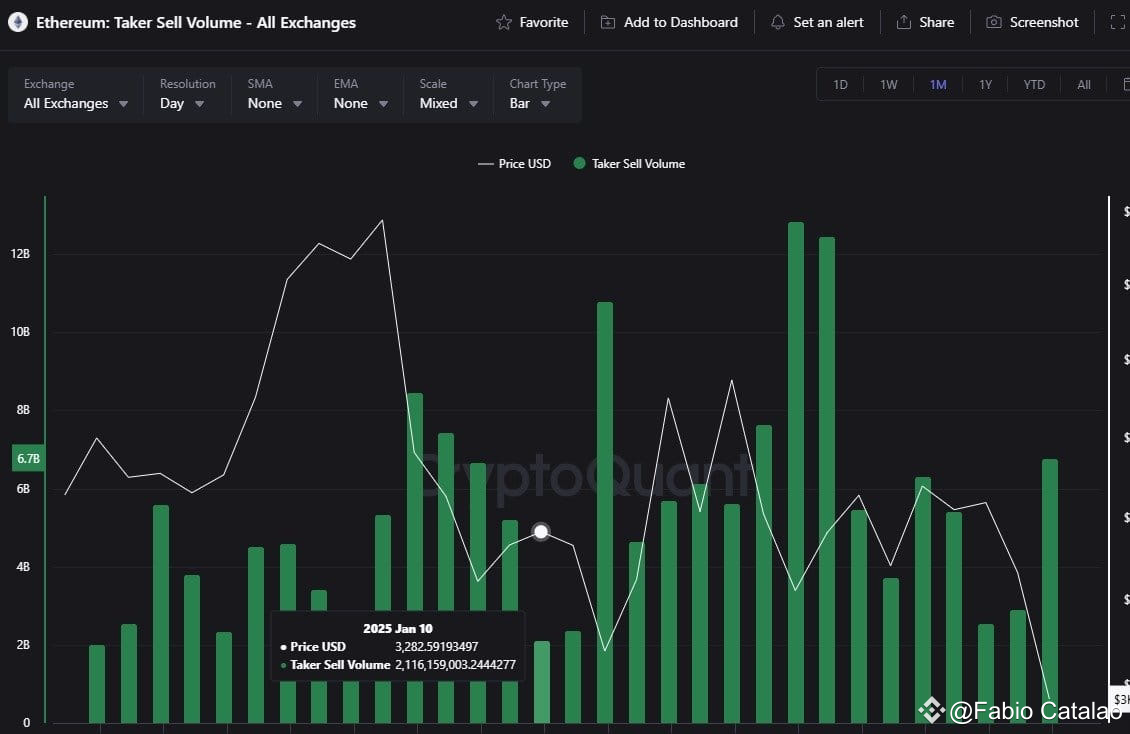Click the highlighted Jan 10 price marker
This screenshot has width=1130, height=734.
541,532
